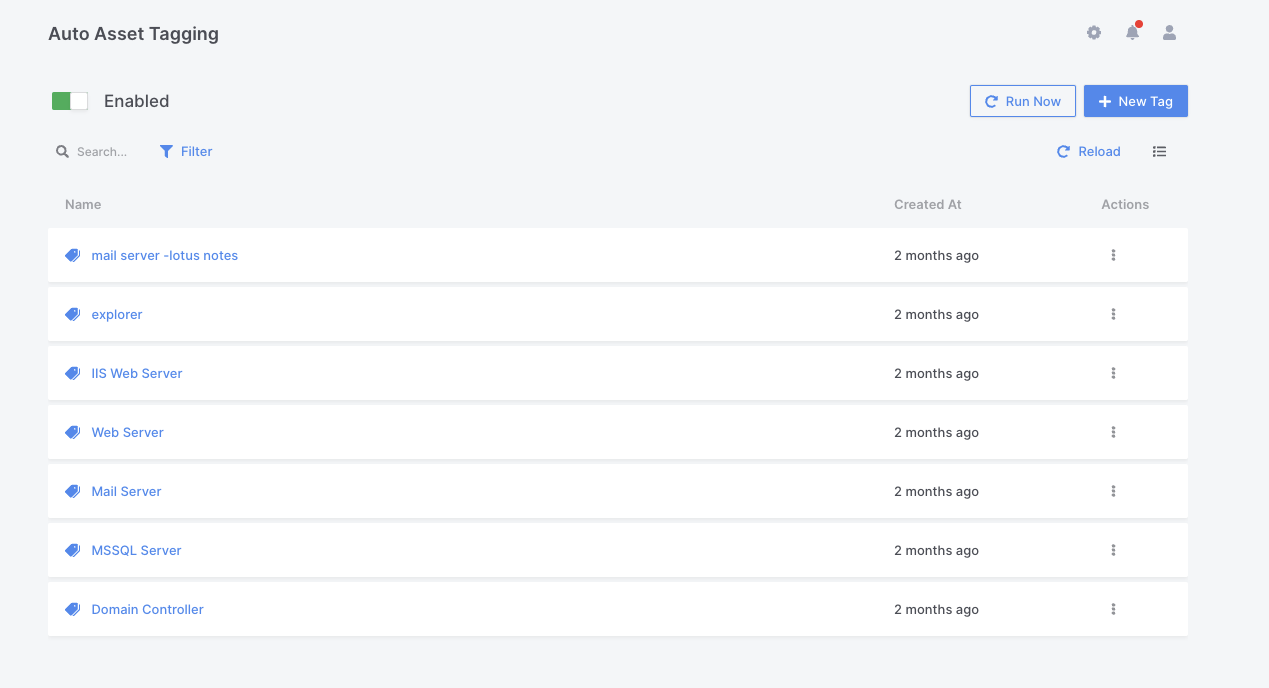Click the search magnifier icon
The image size is (1269, 688).
point(62,152)
